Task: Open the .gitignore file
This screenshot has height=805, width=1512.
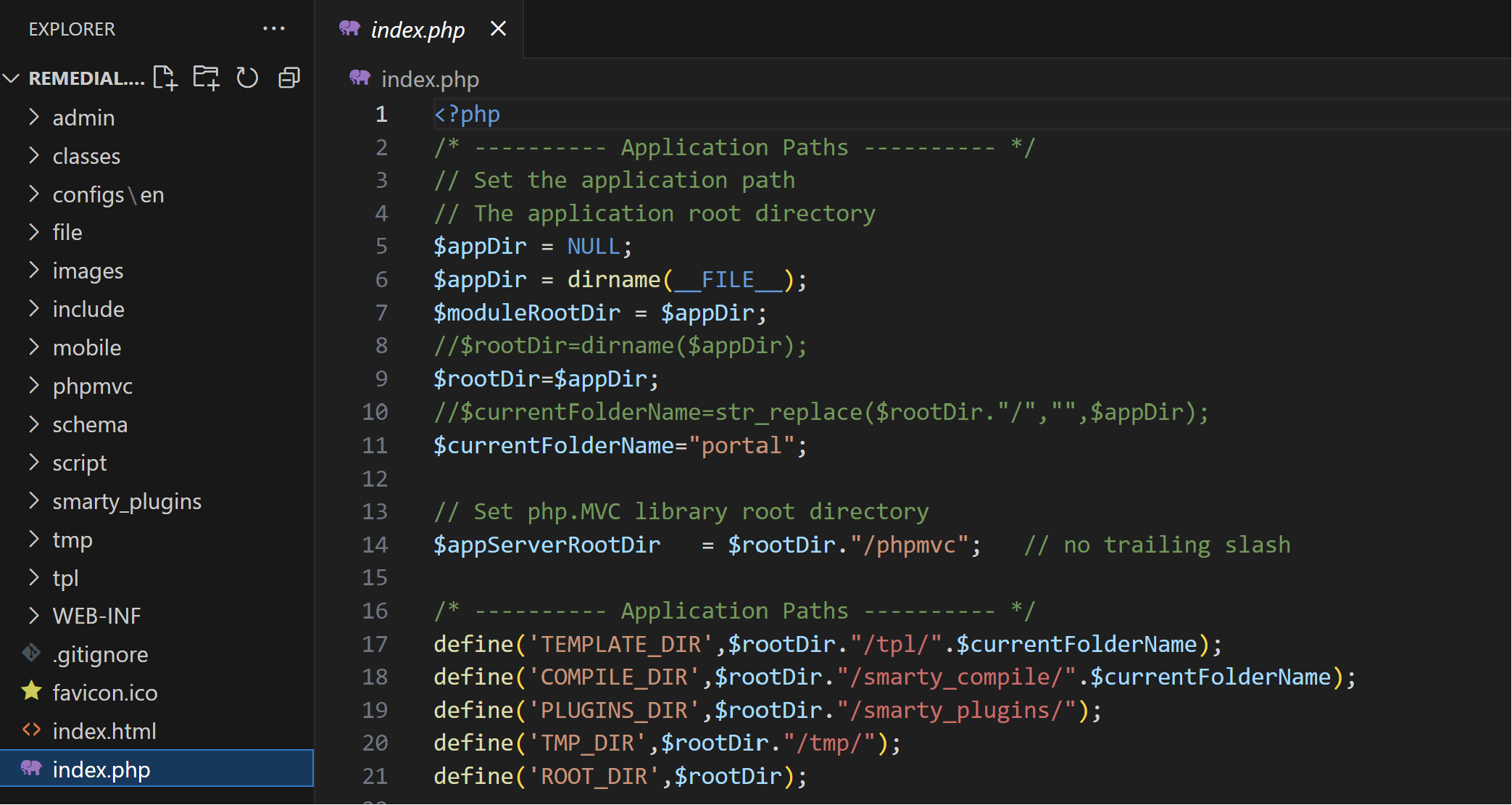Action: click(157, 654)
